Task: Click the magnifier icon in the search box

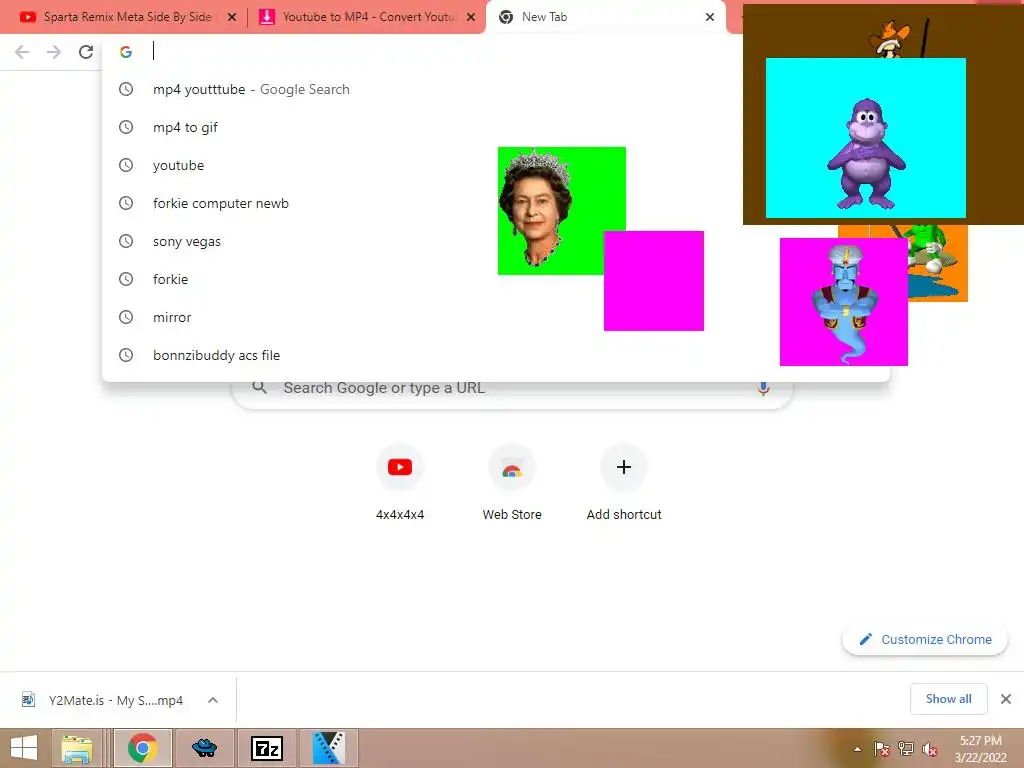Action: coord(259,388)
